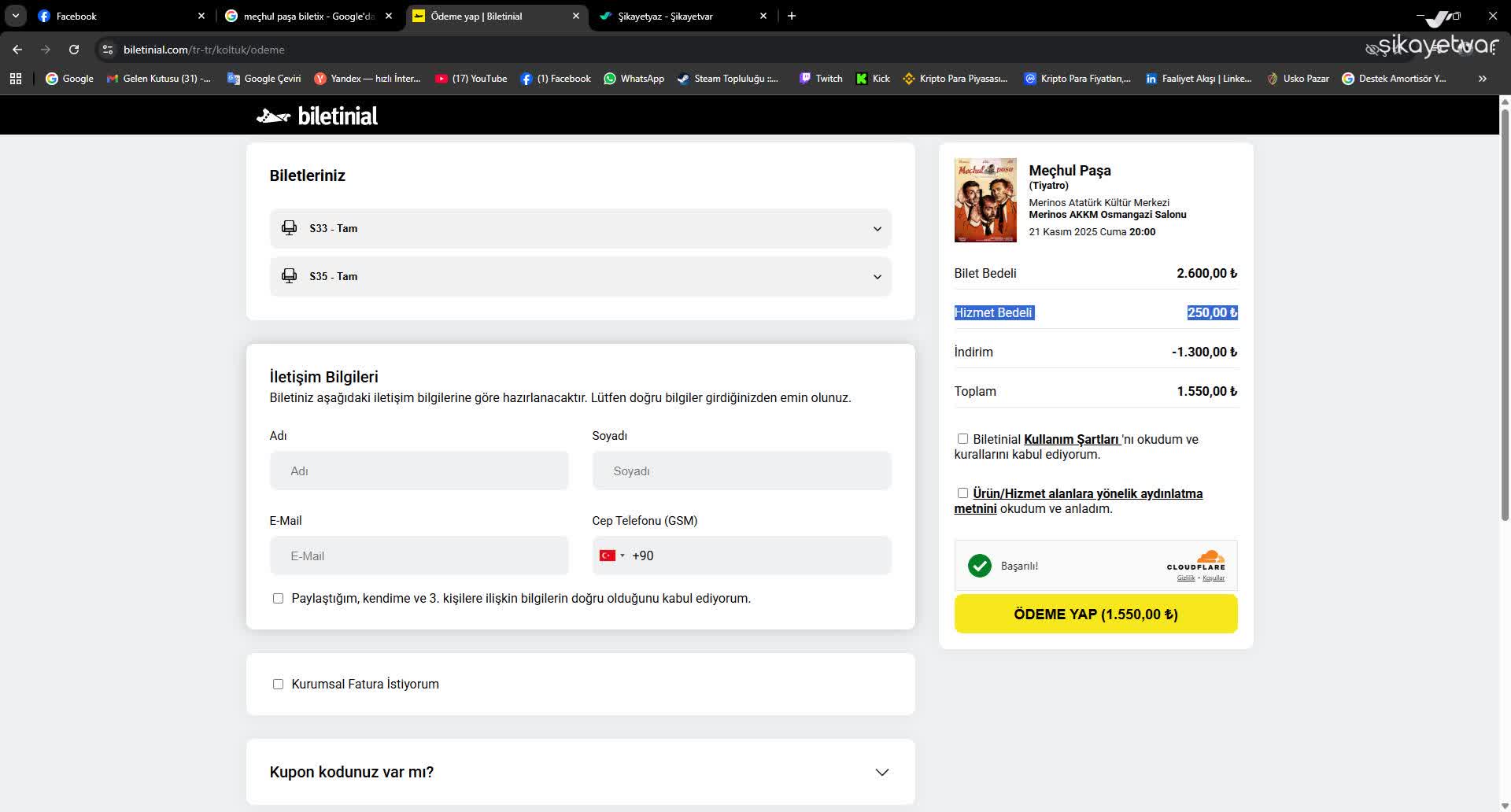Open a new browser tab
The width and height of the screenshot is (1511, 812).
click(x=792, y=16)
